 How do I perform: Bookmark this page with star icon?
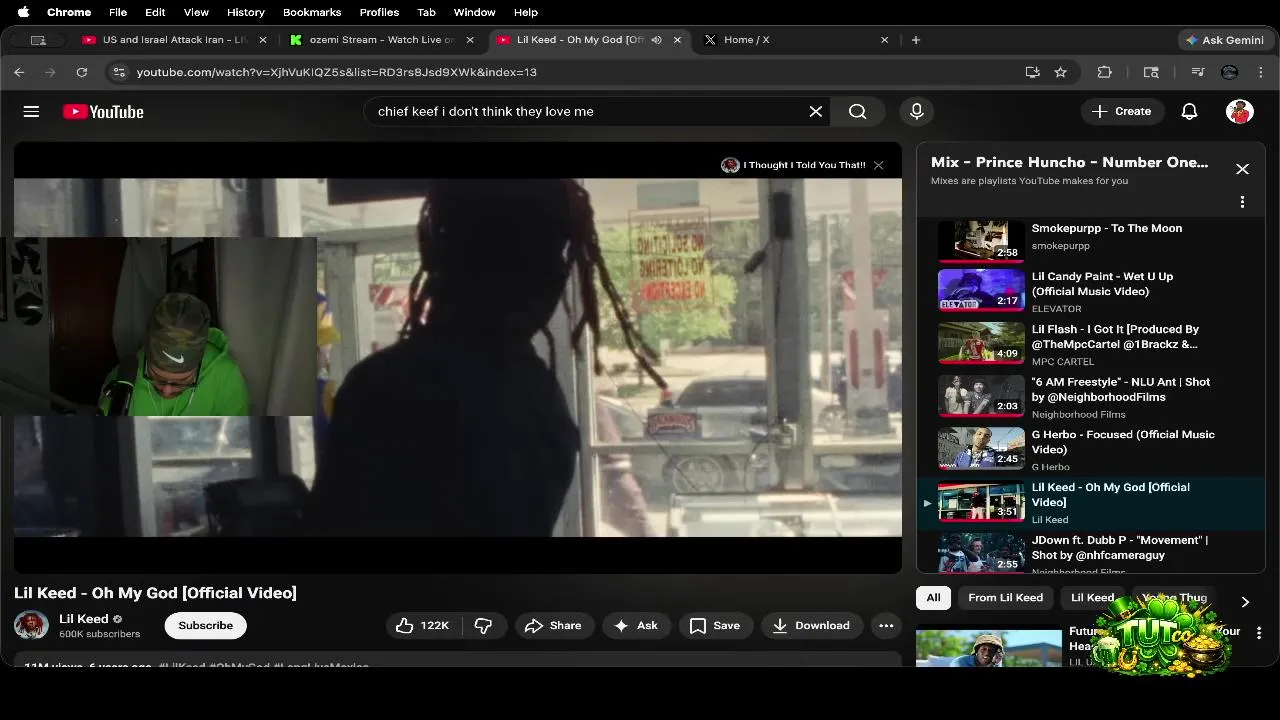[1060, 72]
